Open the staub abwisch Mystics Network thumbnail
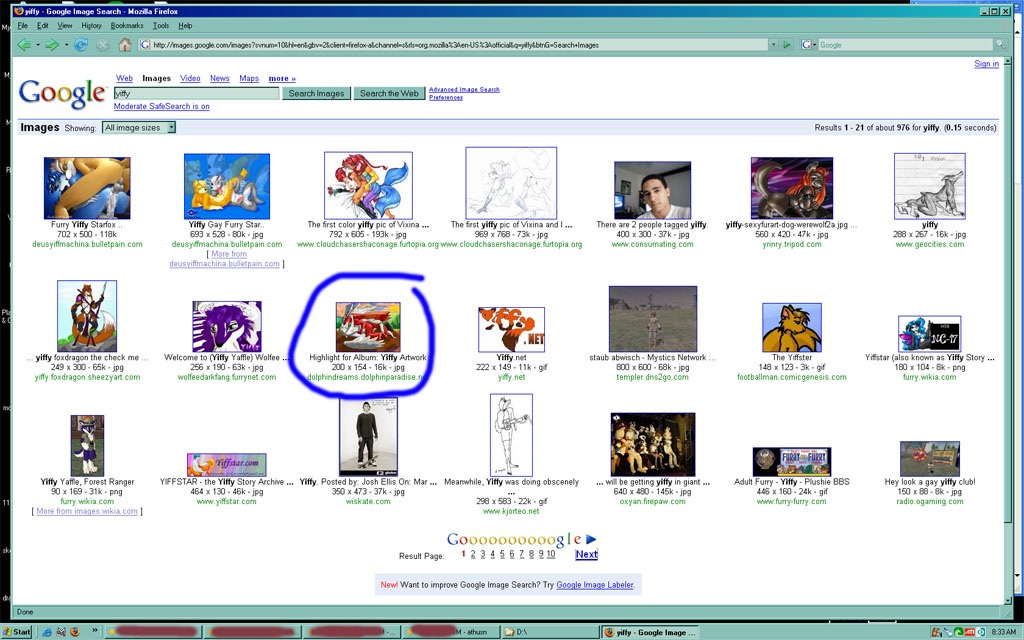 point(653,319)
